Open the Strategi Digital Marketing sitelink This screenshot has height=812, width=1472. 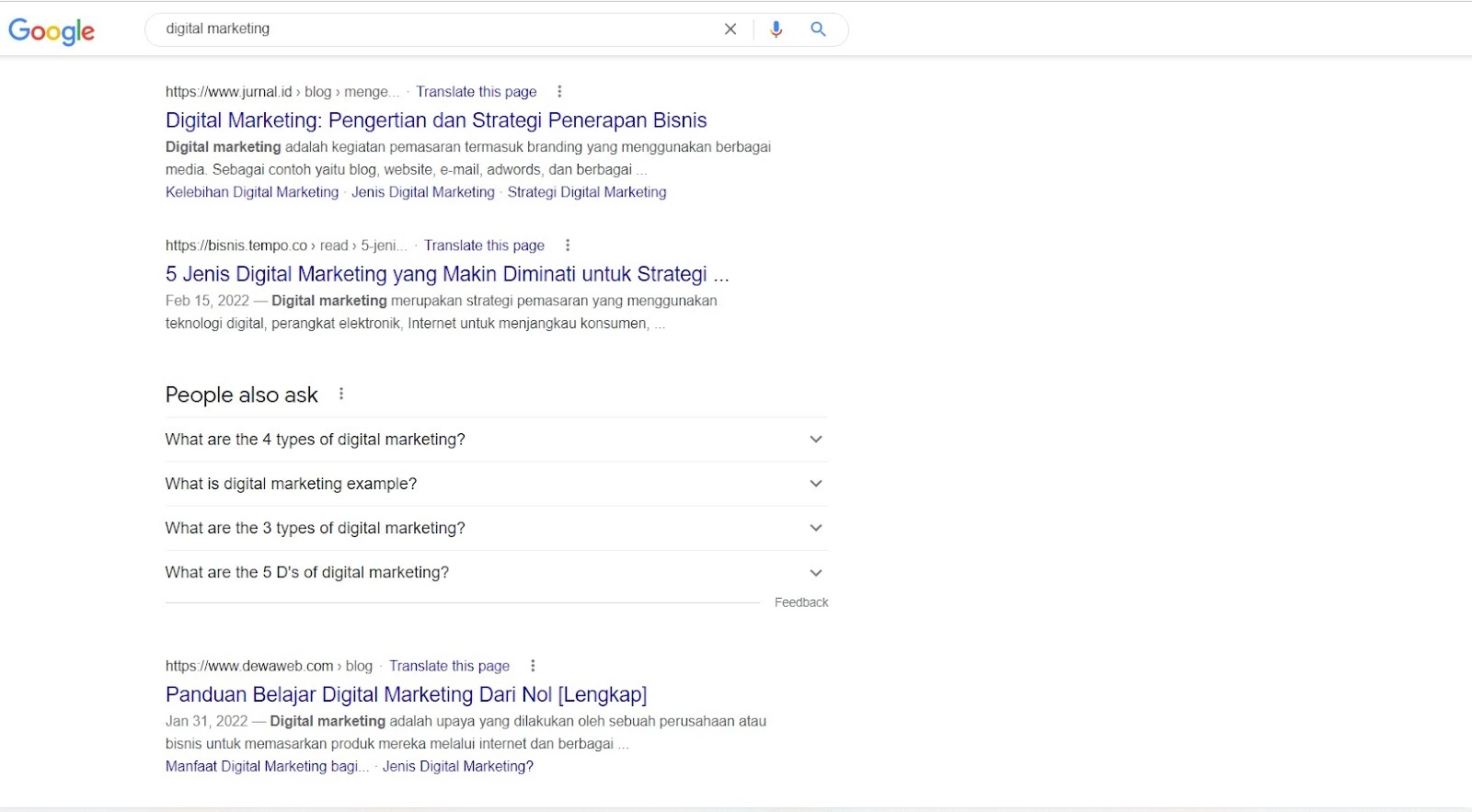tap(587, 192)
